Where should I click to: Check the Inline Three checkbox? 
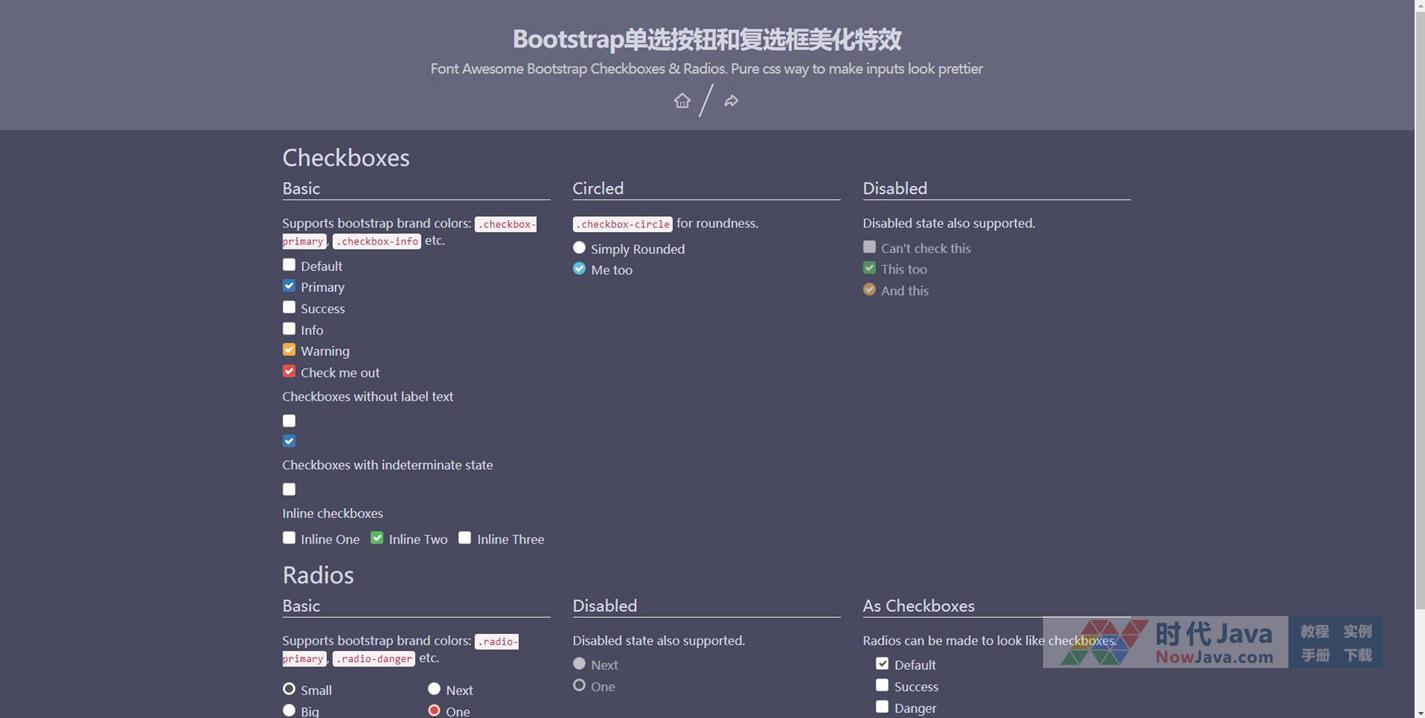[465, 538]
